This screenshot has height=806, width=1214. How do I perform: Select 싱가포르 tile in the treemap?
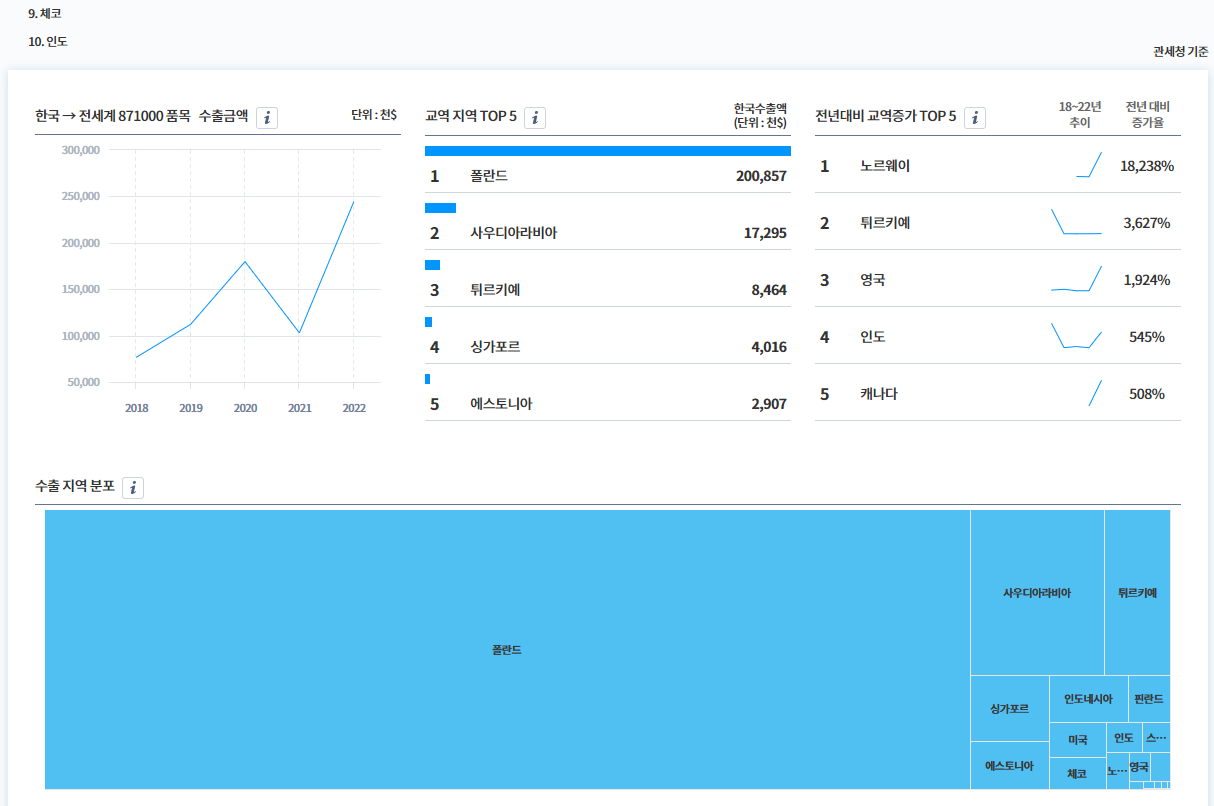click(1009, 708)
